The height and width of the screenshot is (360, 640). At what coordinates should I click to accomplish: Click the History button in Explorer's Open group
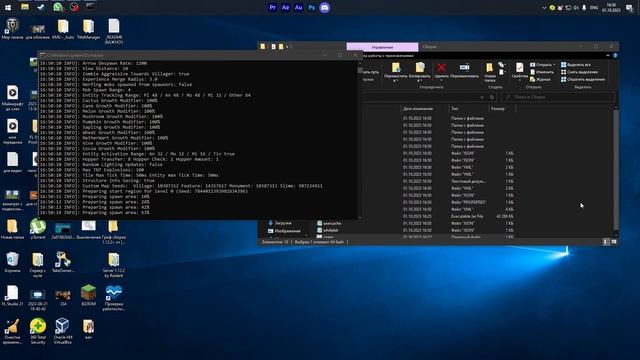(x=540, y=79)
